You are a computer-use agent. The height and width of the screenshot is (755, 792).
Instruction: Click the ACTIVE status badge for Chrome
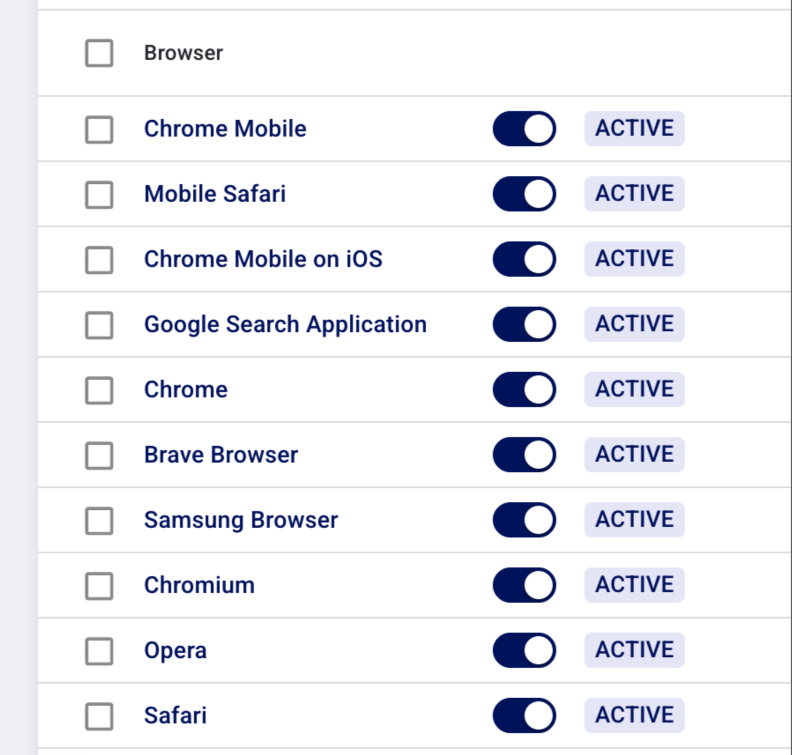pyautogui.click(x=634, y=389)
